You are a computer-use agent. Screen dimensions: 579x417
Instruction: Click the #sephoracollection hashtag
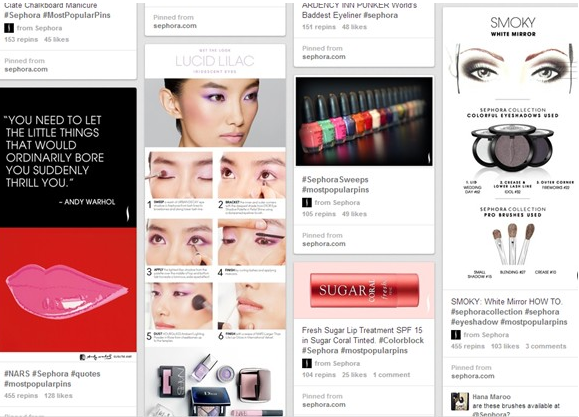pyautogui.click(x=486, y=312)
